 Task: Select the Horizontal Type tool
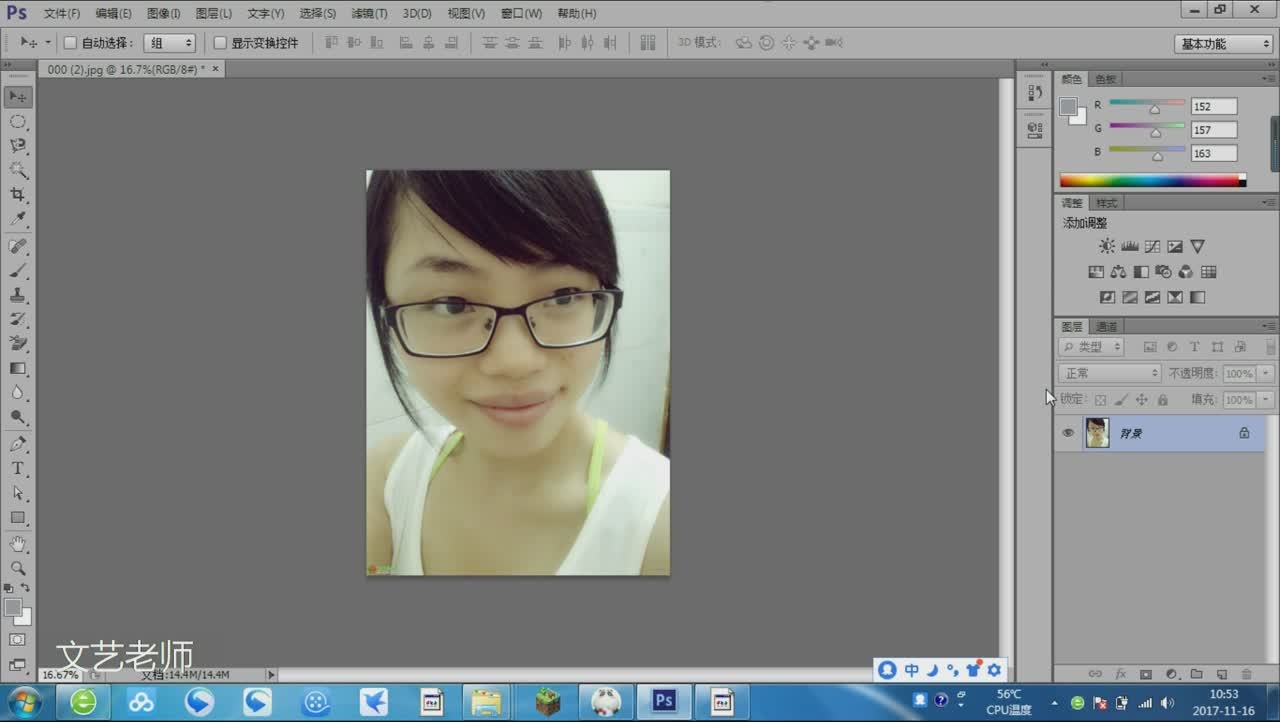[18, 468]
